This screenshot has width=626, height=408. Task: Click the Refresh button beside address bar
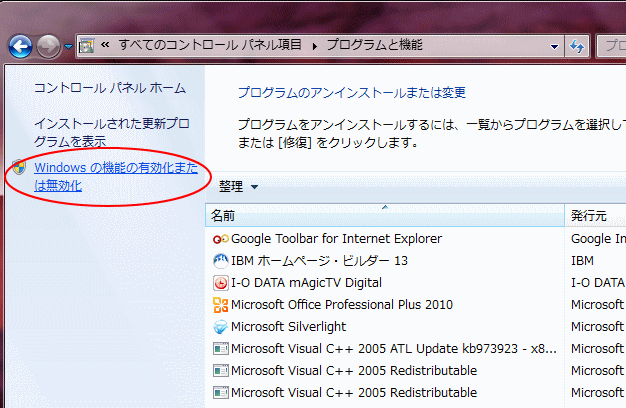point(577,46)
